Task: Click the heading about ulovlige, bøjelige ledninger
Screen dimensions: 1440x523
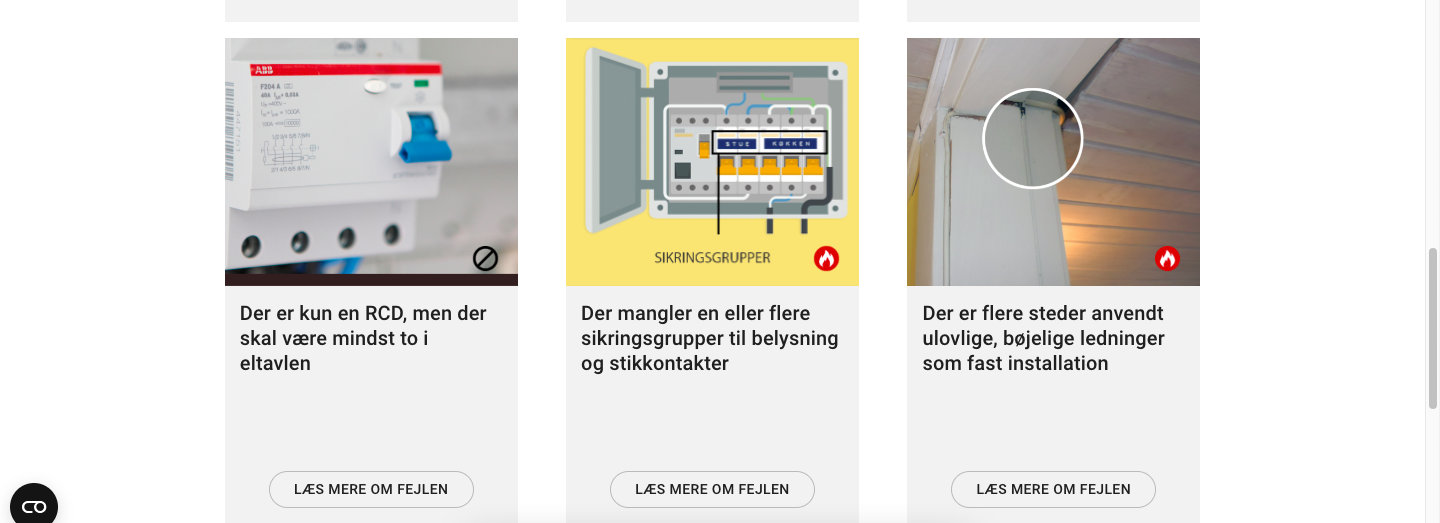Action: coord(1043,338)
